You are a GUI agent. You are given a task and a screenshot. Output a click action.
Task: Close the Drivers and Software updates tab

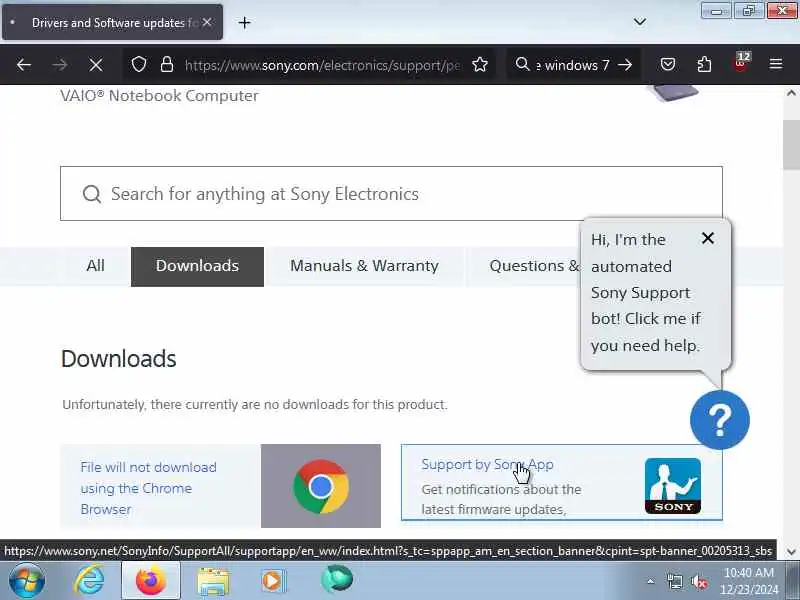point(207,22)
